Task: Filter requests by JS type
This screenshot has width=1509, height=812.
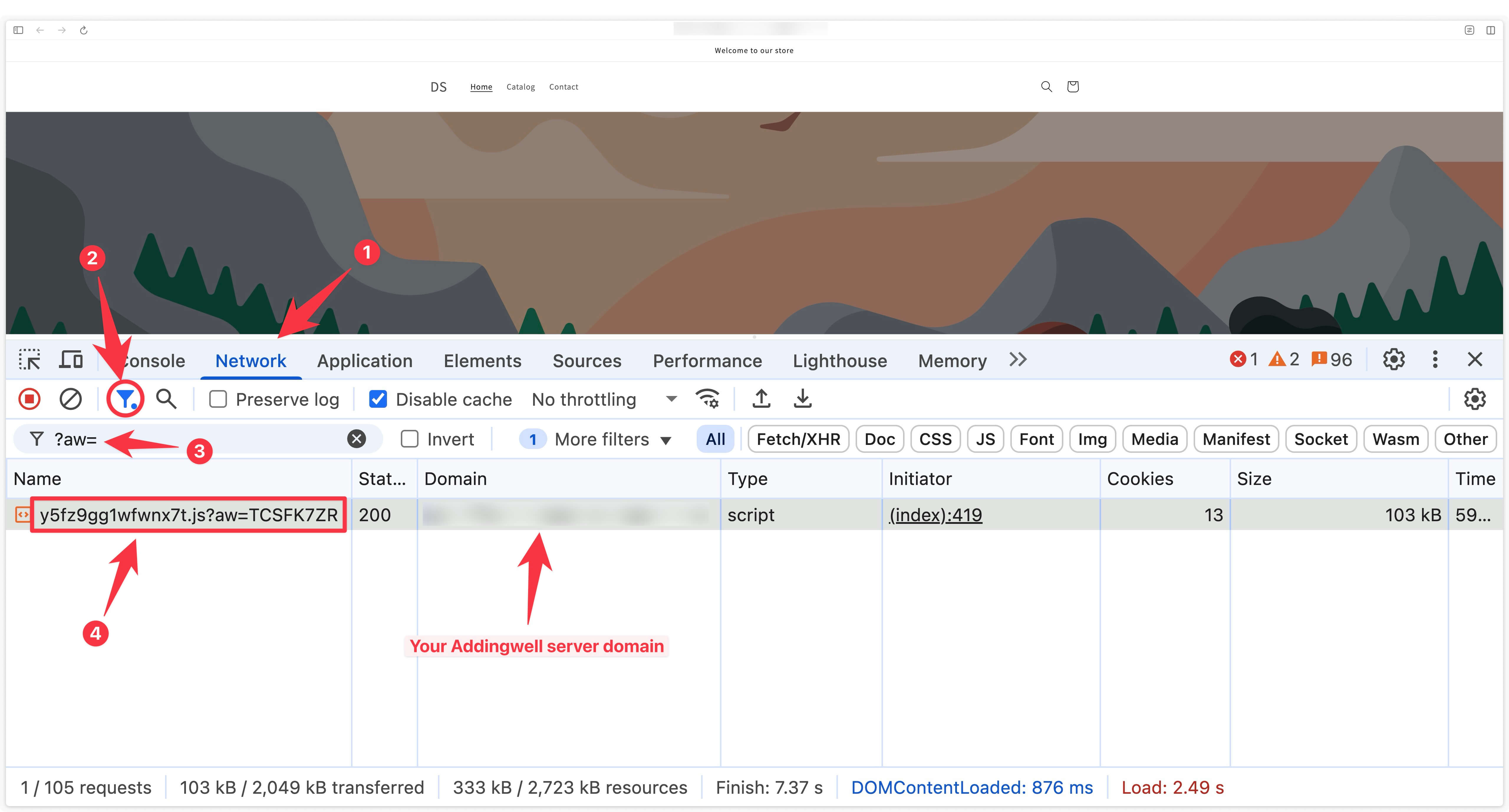Action: [x=985, y=439]
